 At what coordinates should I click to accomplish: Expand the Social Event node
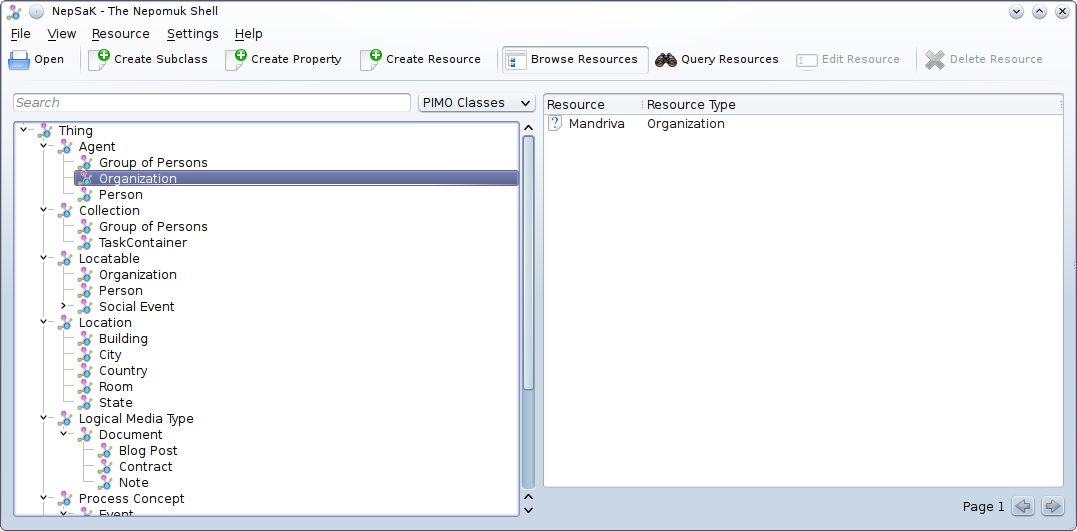tap(63, 305)
